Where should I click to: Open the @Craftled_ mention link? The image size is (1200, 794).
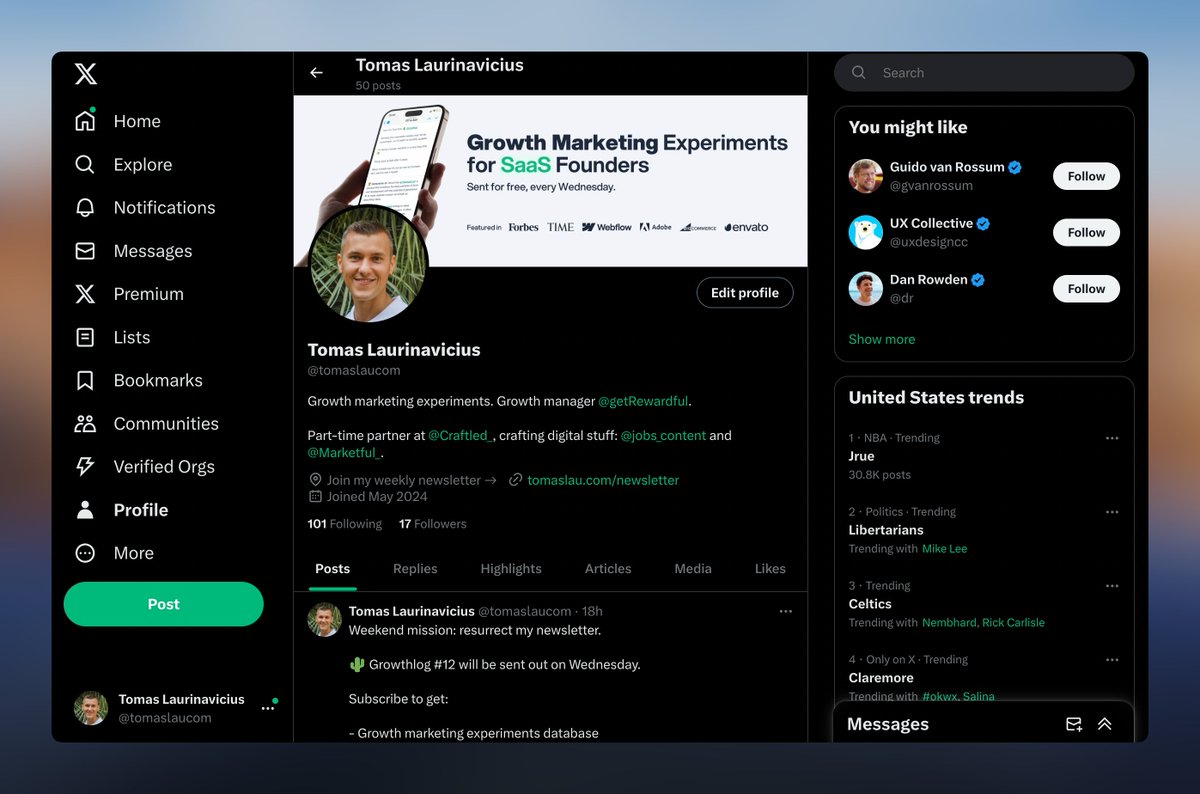460,435
